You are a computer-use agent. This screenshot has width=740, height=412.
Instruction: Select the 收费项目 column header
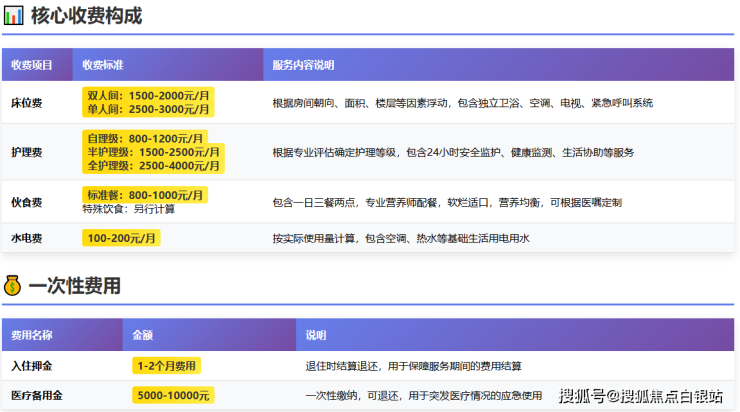(x=32, y=65)
